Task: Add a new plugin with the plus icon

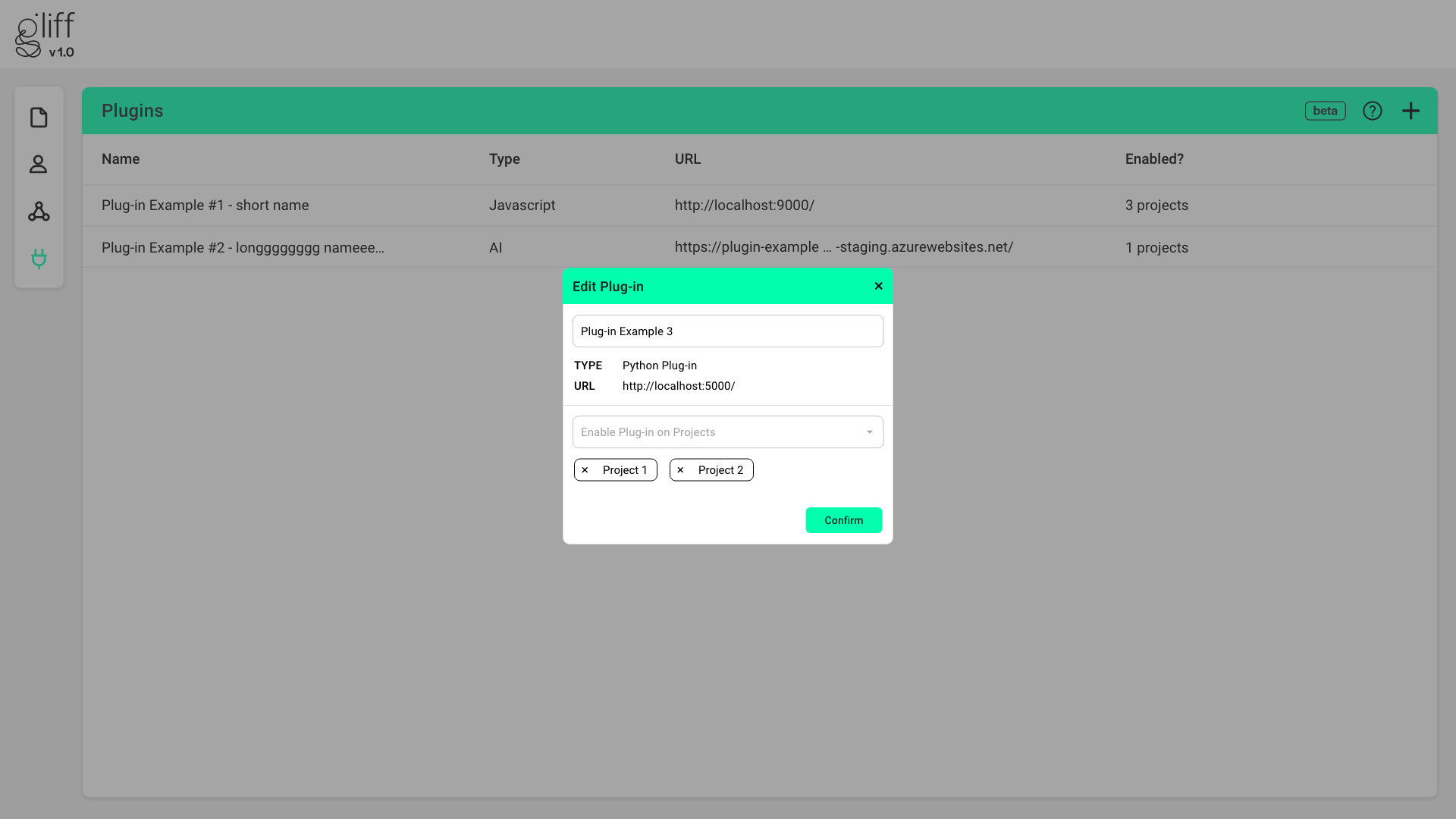Action: click(x=1411, y=111)
